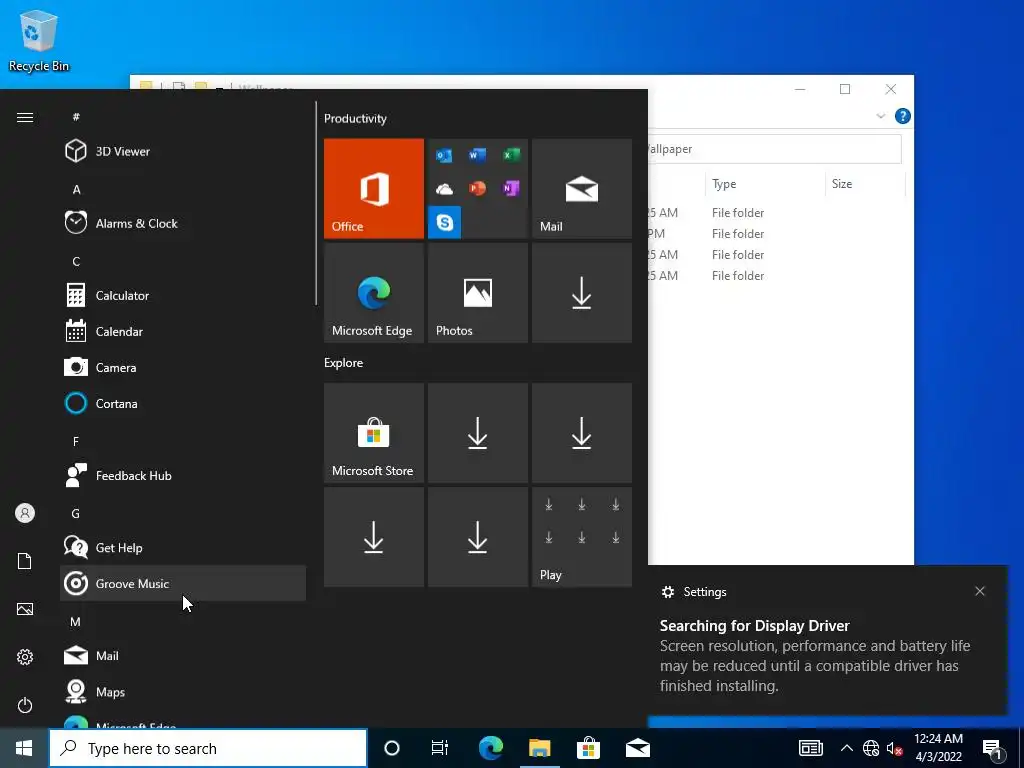Open File Explorer from taskbar
Screen dimensions: 1024x768
coord(539,748)
